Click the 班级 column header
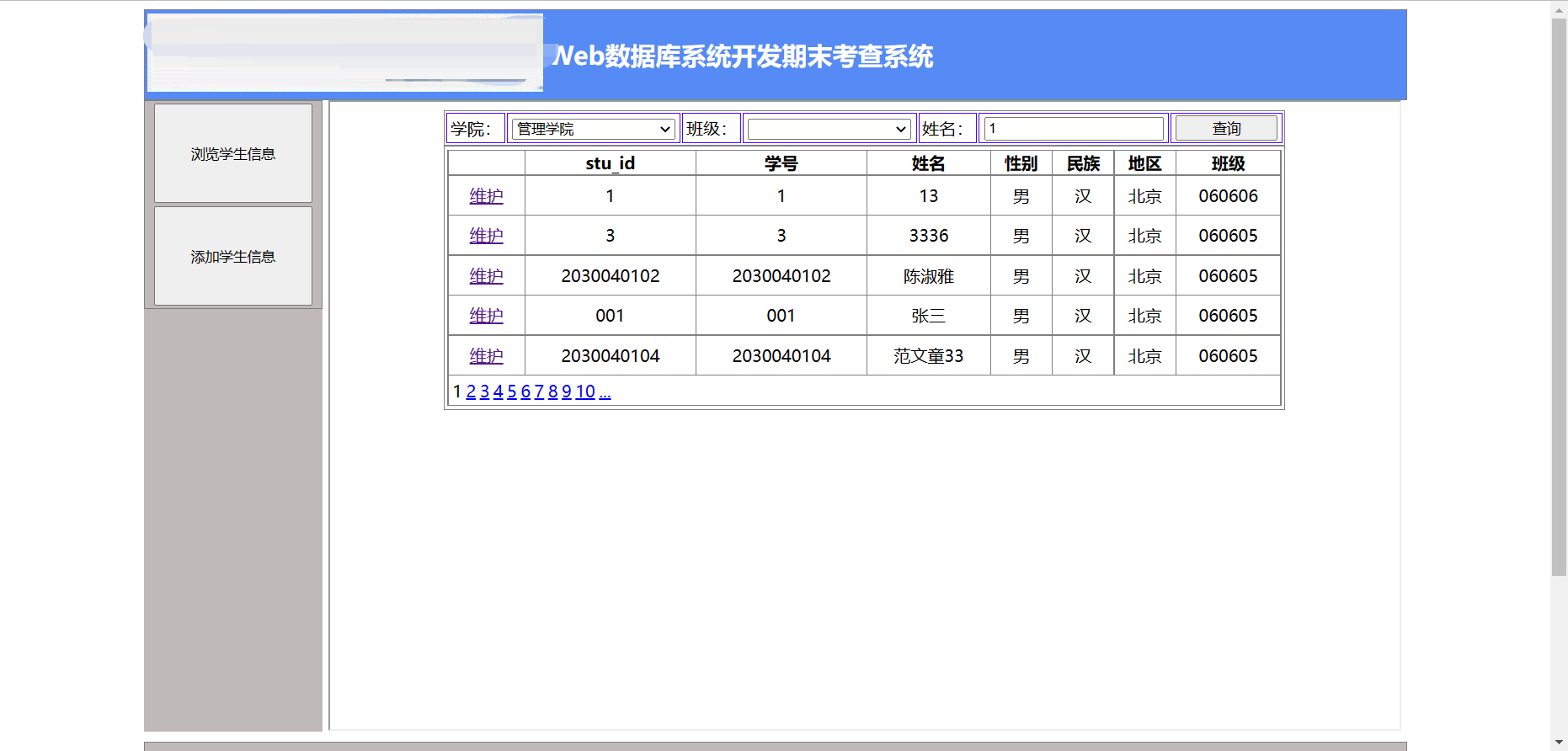 pyautogui.click(x=1229, y=163)
